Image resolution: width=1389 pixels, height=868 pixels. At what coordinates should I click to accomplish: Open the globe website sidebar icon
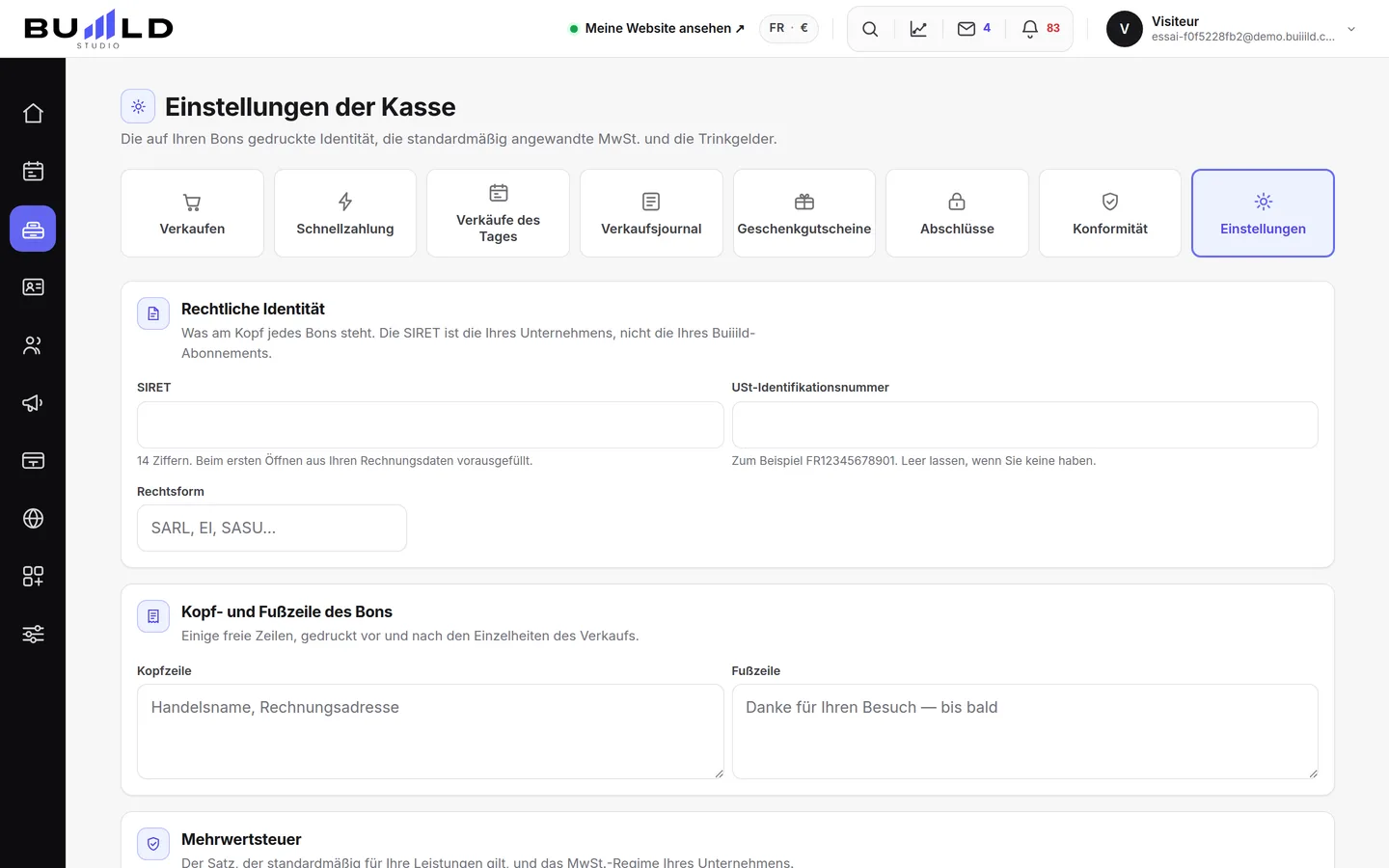click(33, 518)
